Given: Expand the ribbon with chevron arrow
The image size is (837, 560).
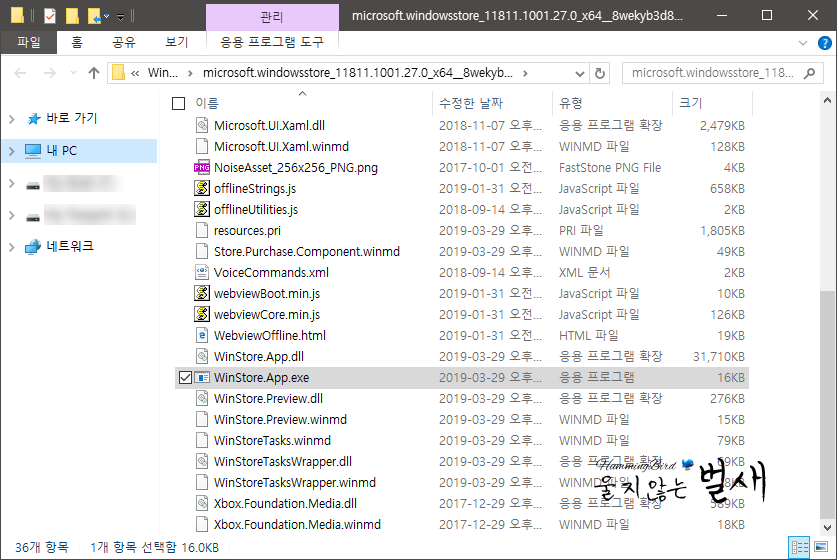Looking at the screenshot, I should [x=803, y=43].
